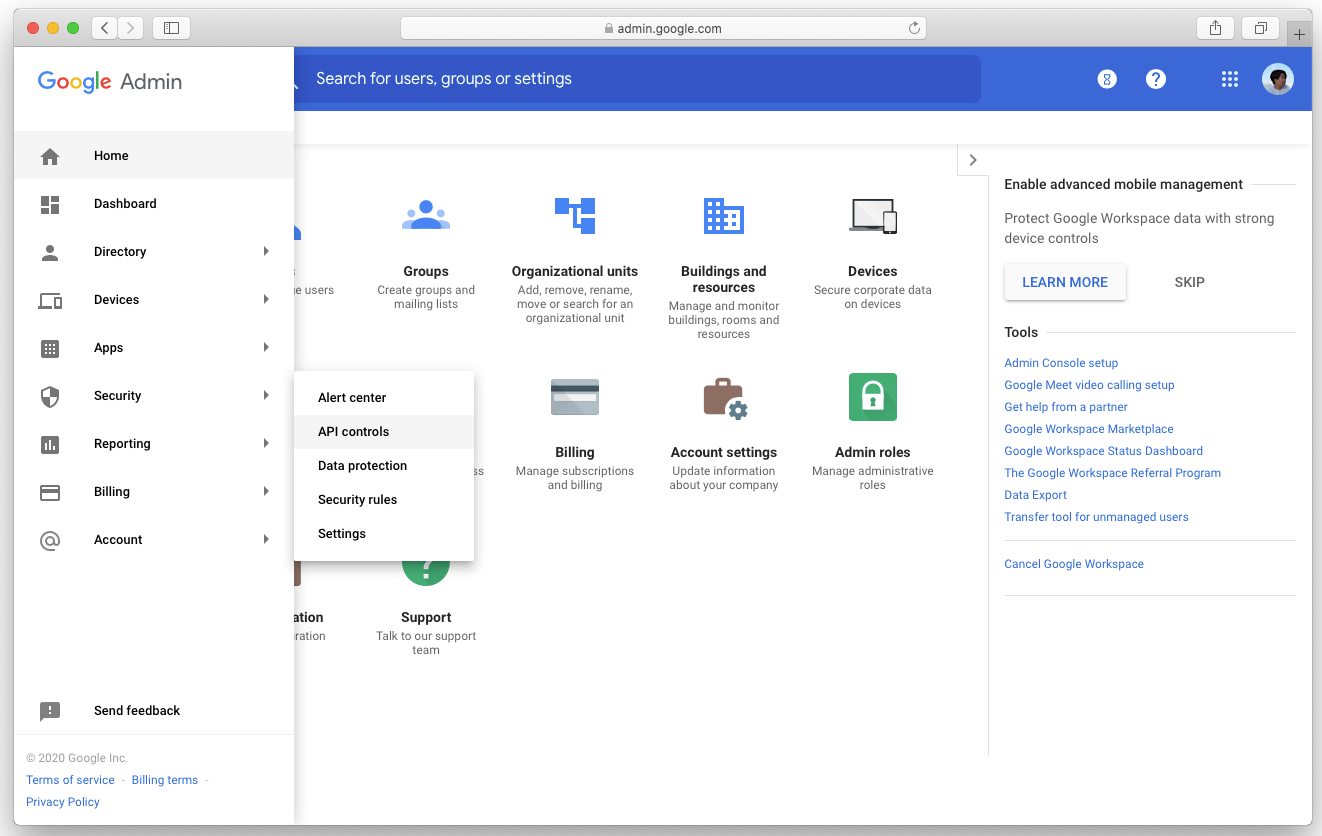Open the Organizational units hierarchy icon
1322x836 pixels.
click(x=575, y=215)
